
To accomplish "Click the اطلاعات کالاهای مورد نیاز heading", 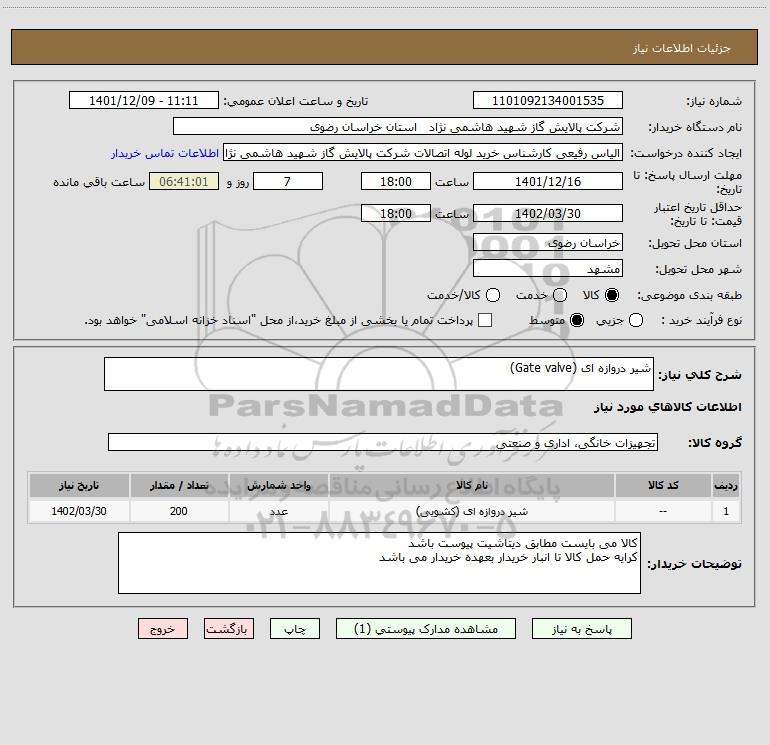I will [667, 407].
